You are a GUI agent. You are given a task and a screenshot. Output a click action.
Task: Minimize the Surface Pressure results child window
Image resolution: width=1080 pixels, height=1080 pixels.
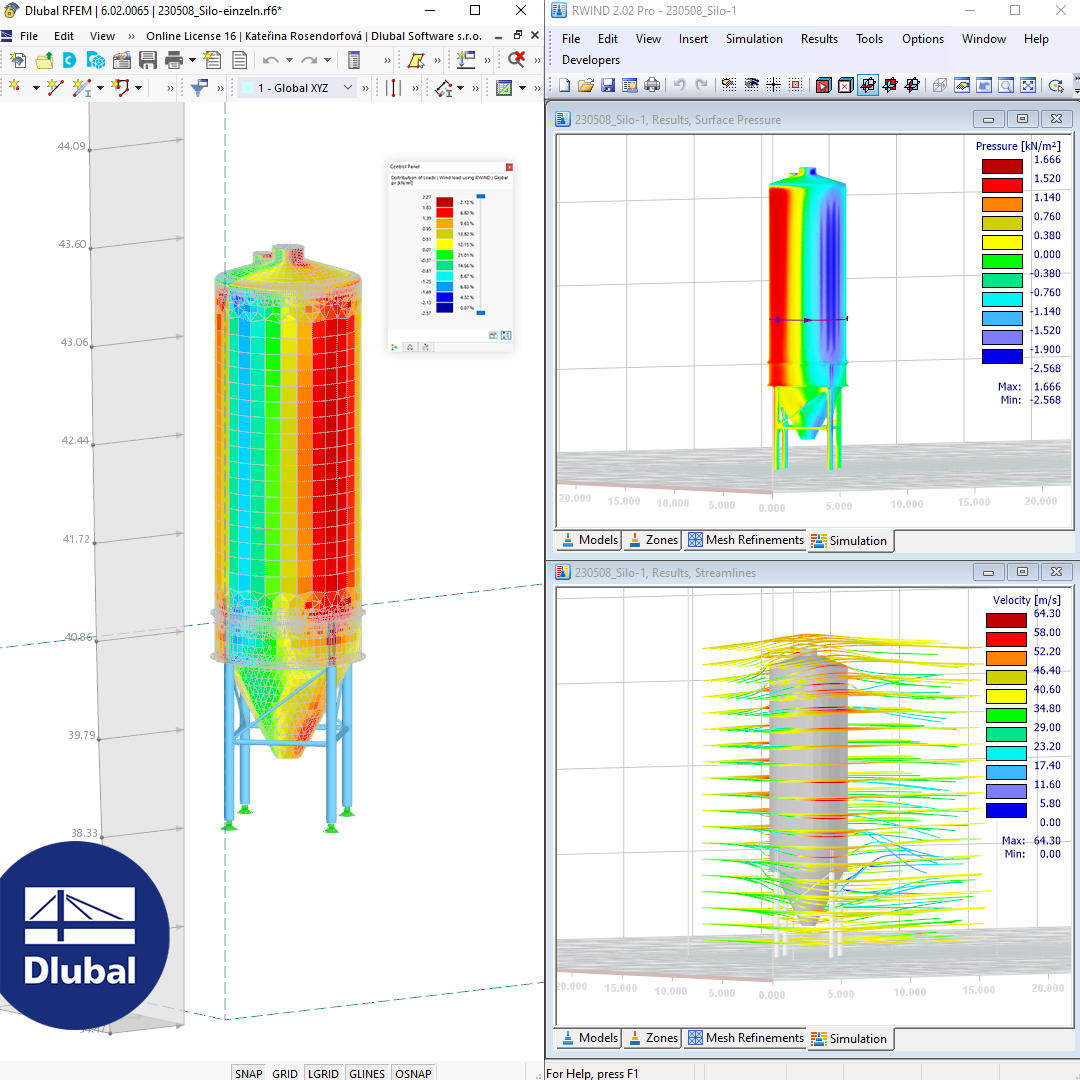(988, 119)
